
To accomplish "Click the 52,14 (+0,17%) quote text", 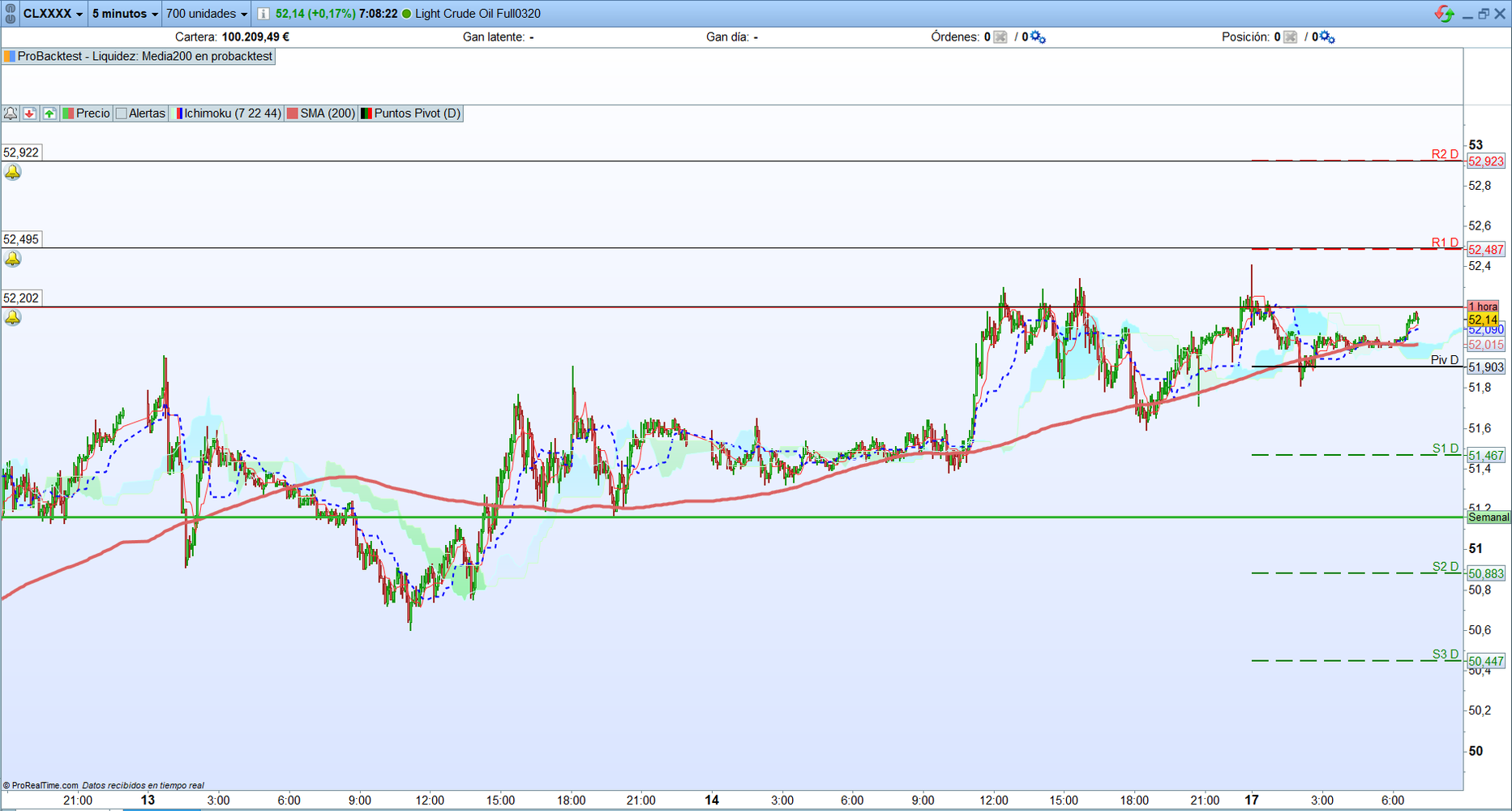I will point(315,14).
